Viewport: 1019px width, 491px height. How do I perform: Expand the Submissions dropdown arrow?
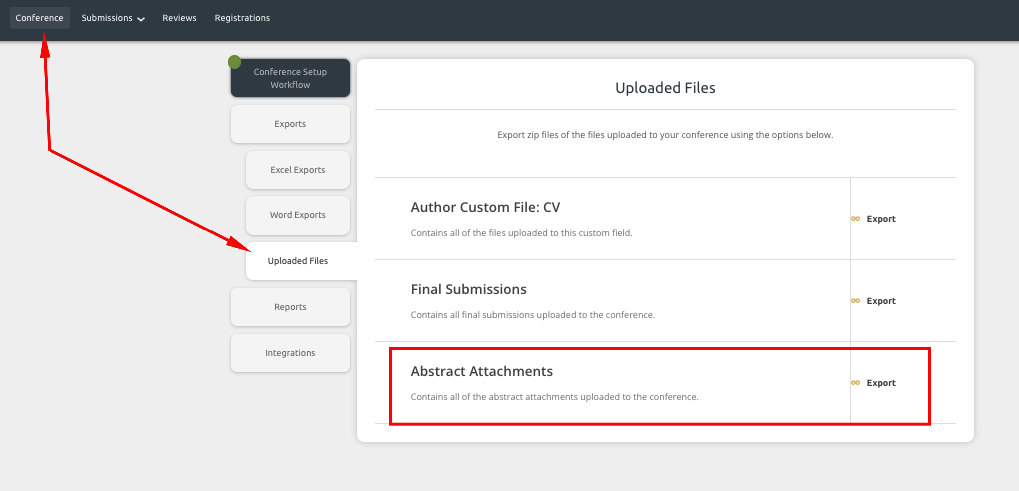pos(141,19)
